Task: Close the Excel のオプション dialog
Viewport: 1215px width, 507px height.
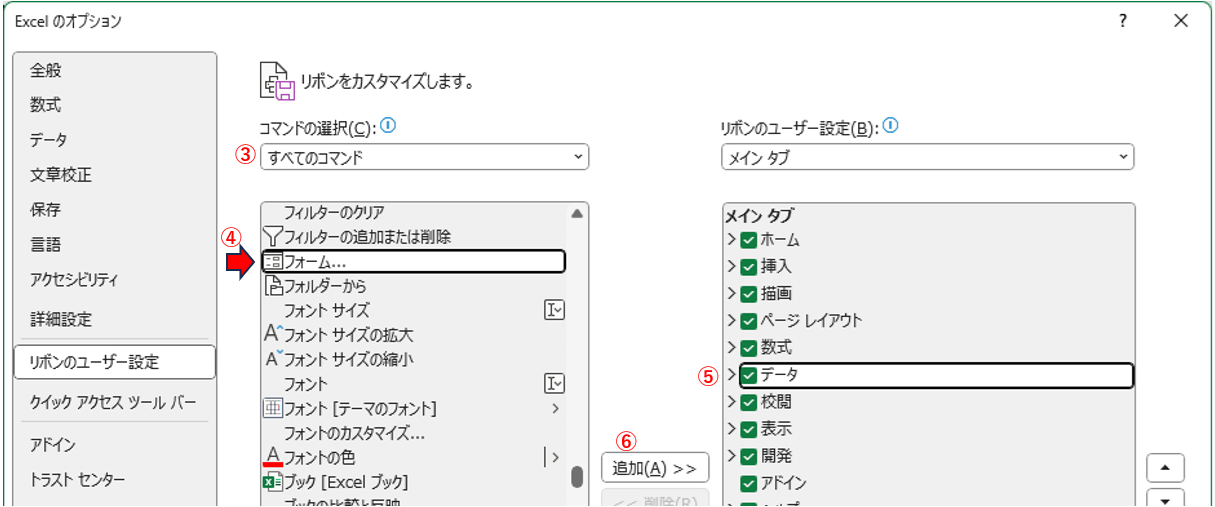Action: [x=1181, y=20]
